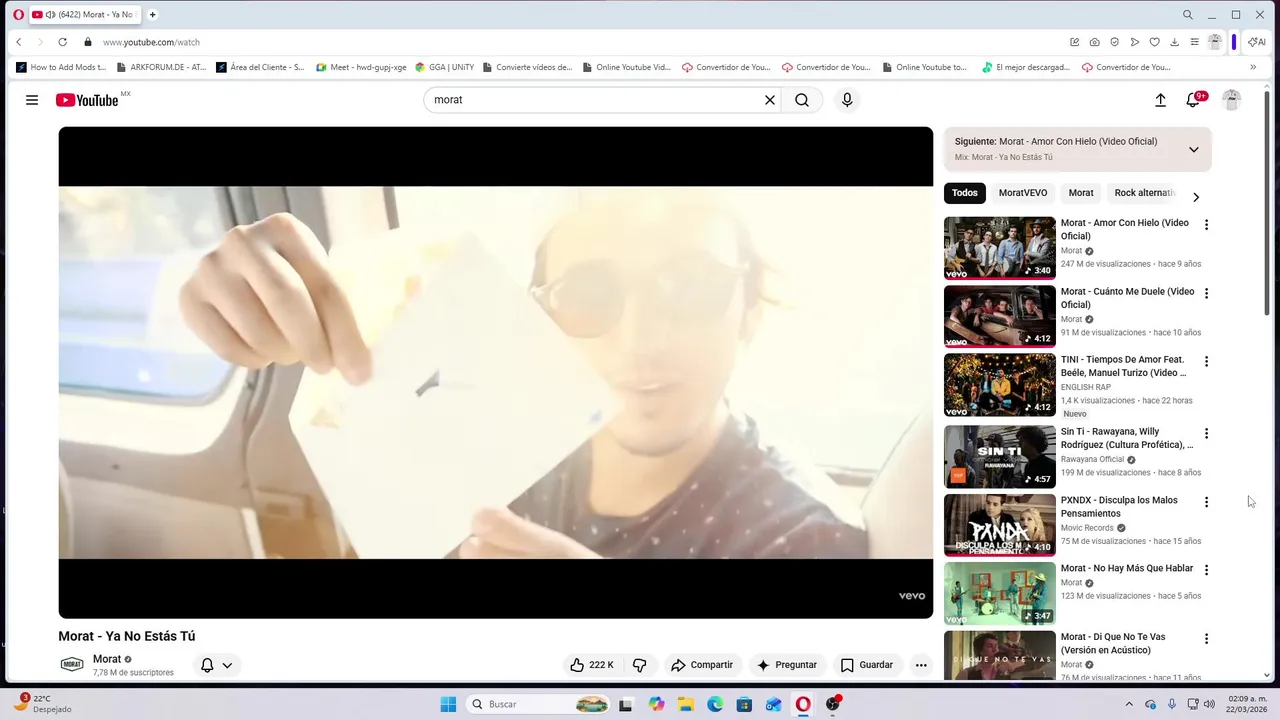Expand the Siguiente mix playlist panel
Viewport: 1280px width, 720px height.
1193,149
